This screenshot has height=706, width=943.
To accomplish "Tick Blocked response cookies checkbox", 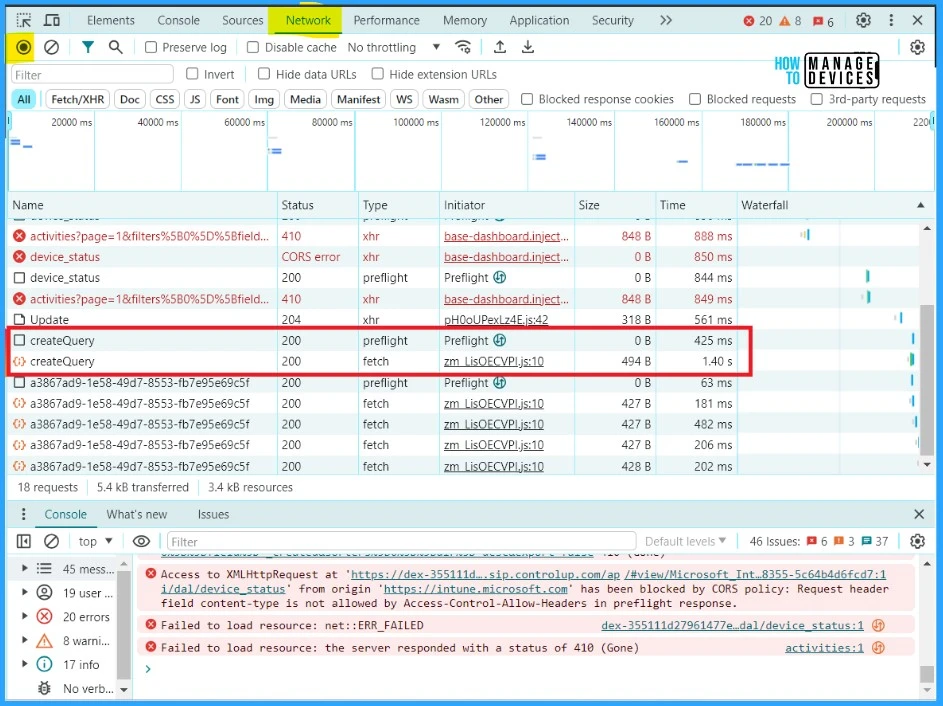I will tap(527, 99).
